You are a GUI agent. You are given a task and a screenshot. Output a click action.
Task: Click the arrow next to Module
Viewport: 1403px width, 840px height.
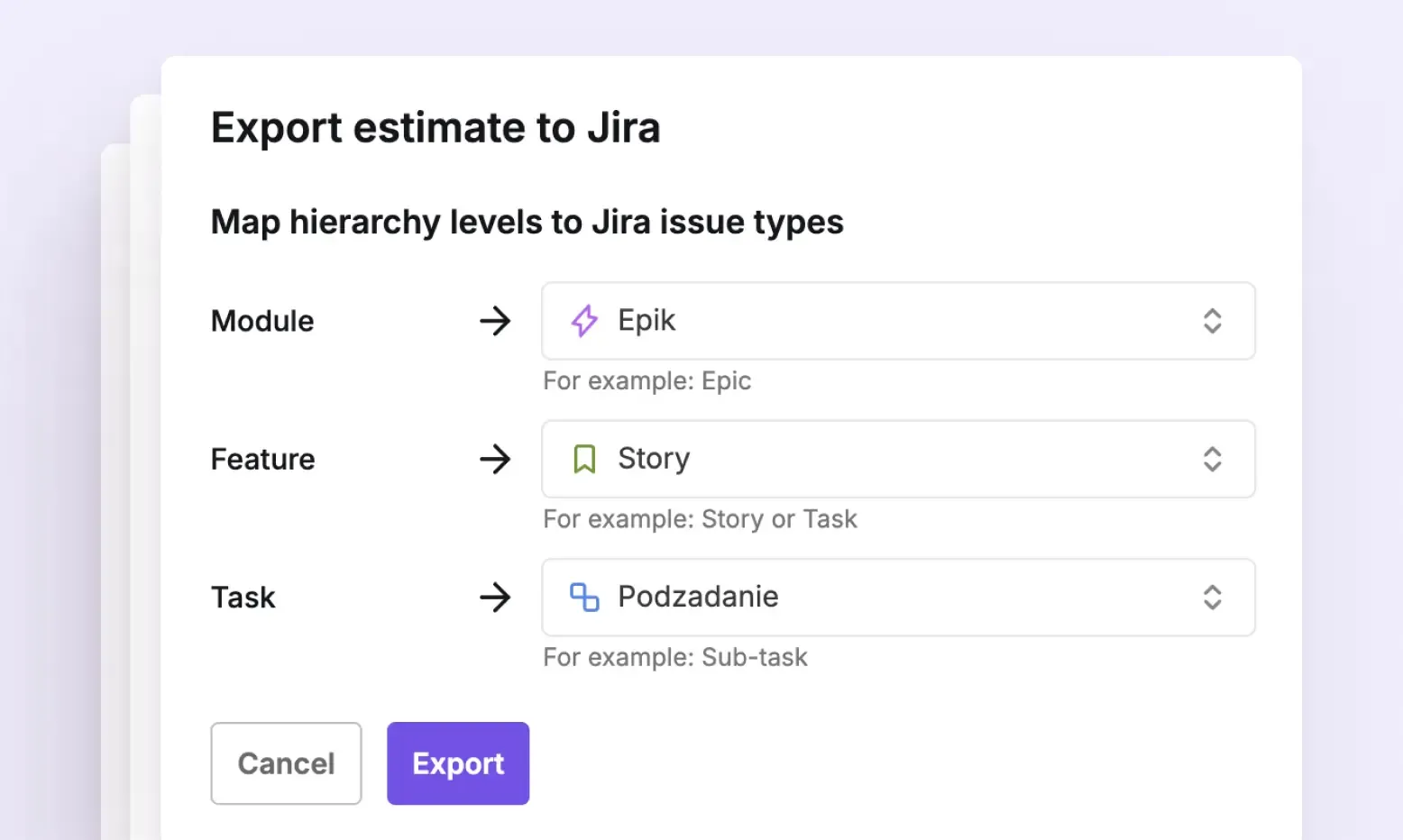(x=495, y=321)
